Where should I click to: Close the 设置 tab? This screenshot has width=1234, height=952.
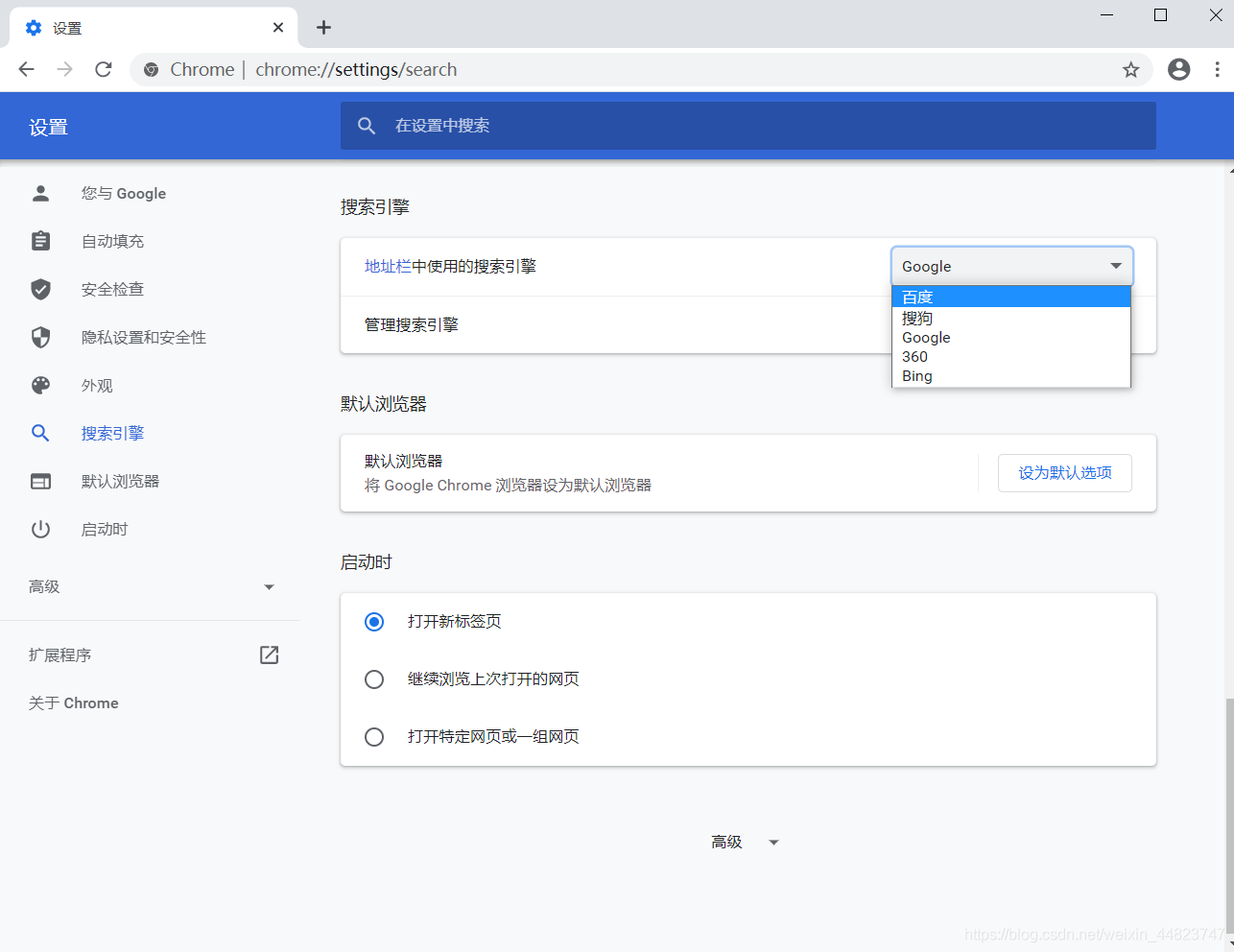click(x=278, y=28)
